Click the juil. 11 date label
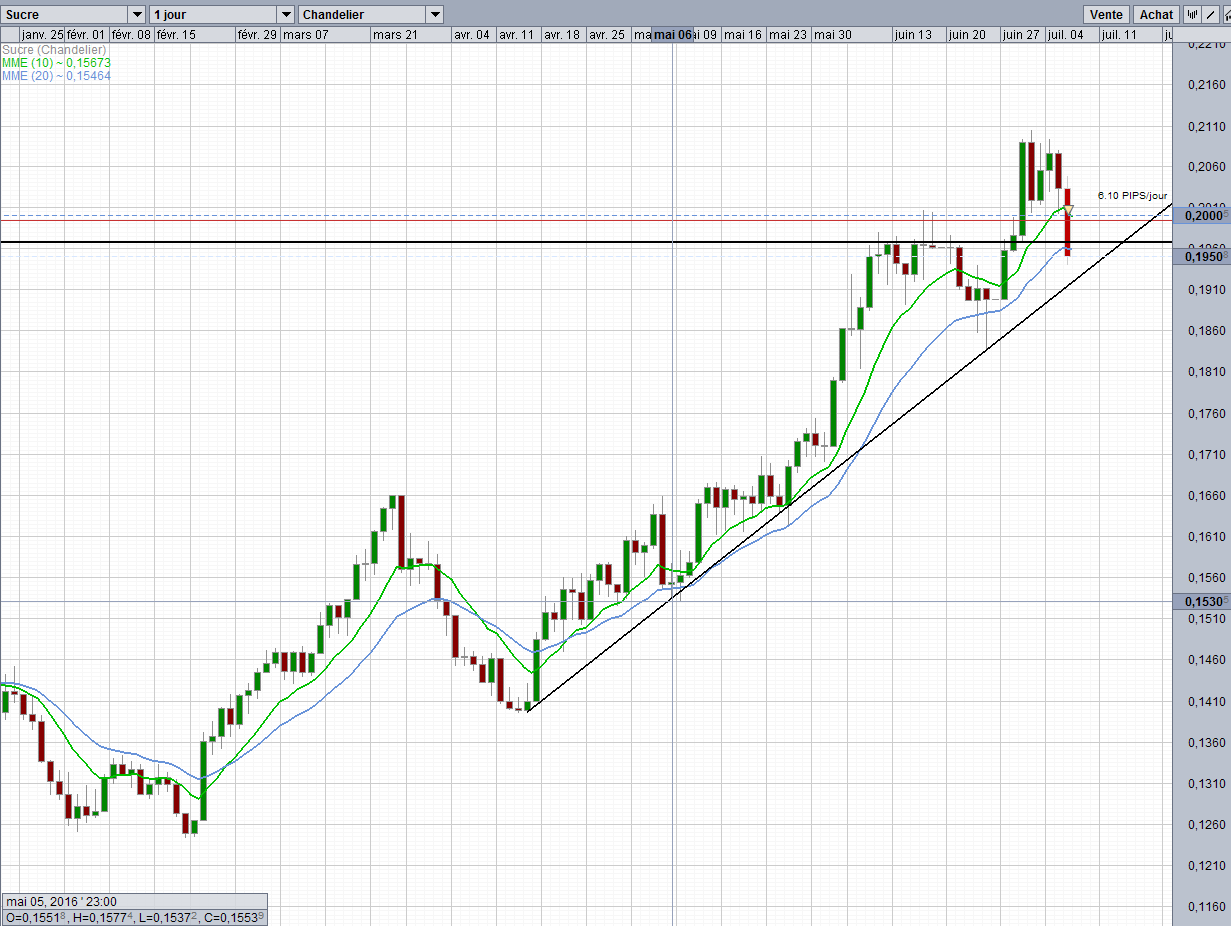 (1119, 34)
